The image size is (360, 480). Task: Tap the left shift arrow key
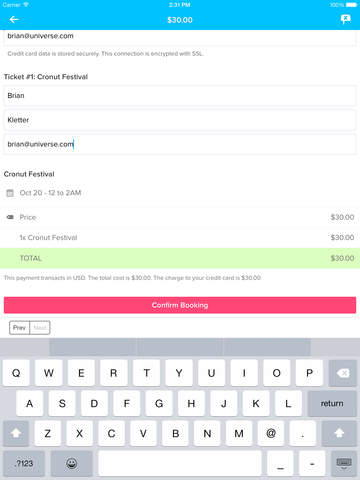(x=16, y=433)
